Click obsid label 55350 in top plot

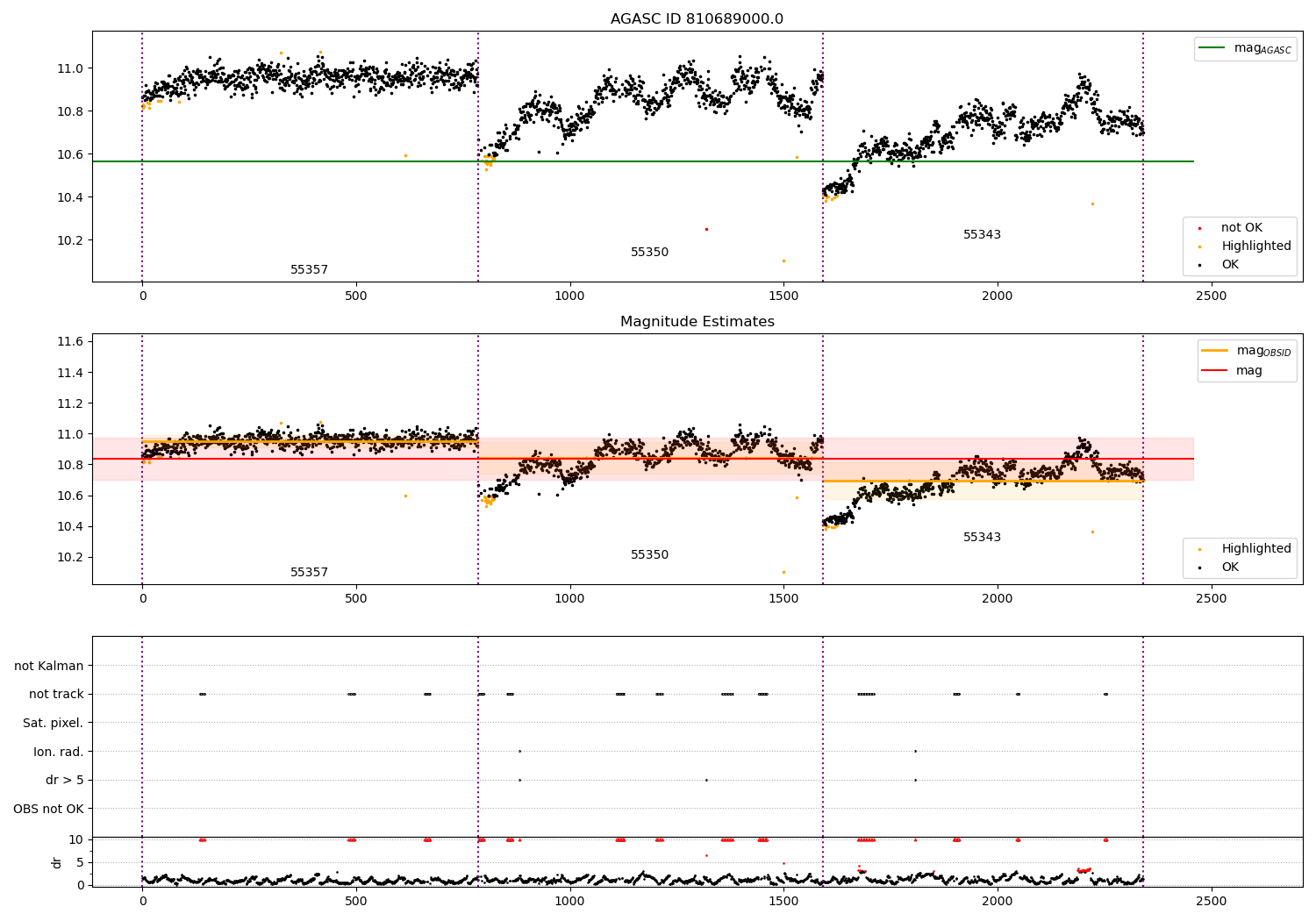[x=649, y=253]
